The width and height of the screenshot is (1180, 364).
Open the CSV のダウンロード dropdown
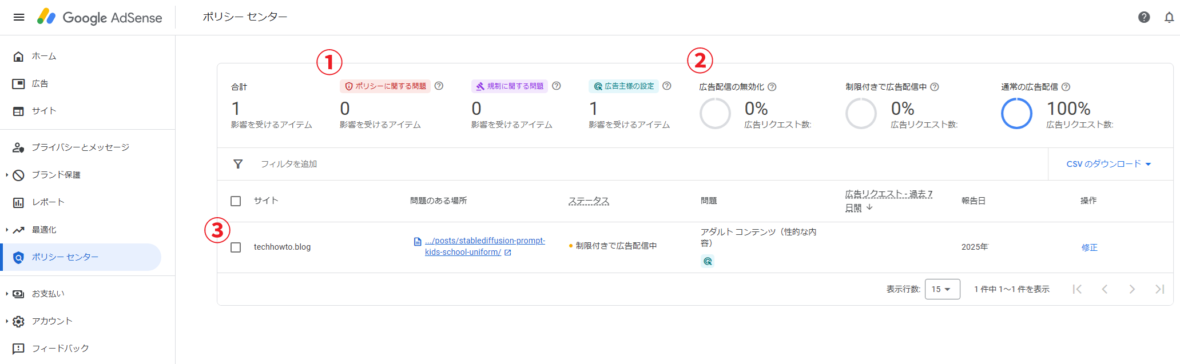[1109, 163]
